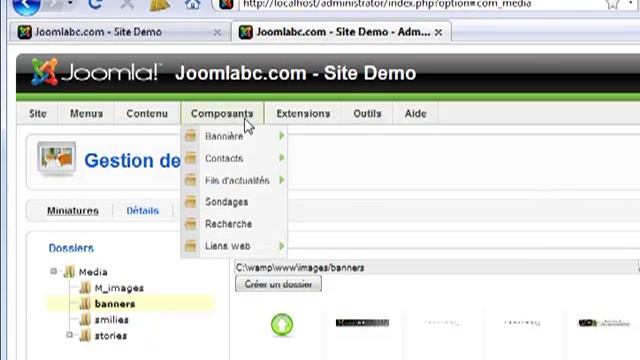
Task: Select the M_images folder
Action: click(x=119, y=288)
